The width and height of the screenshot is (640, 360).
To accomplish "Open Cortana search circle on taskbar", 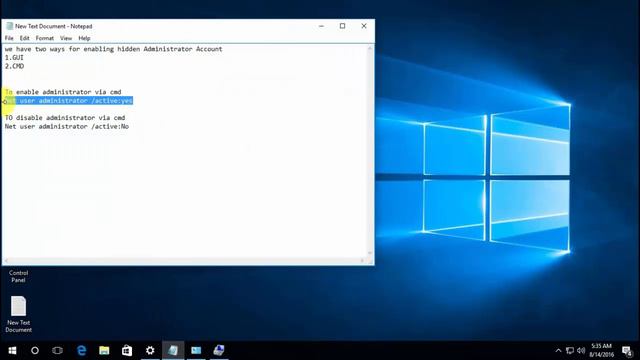I will pos(35,350).
